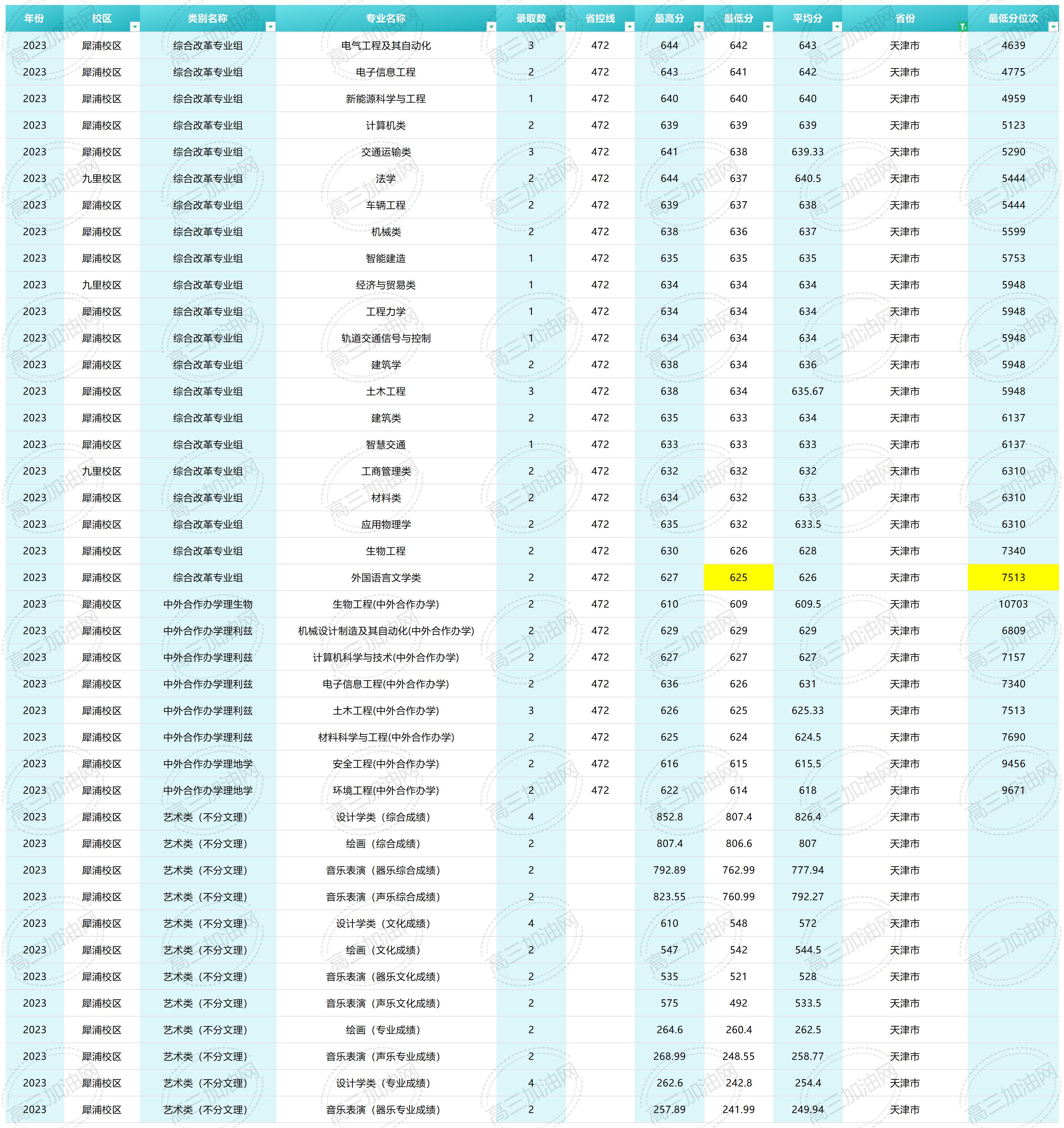Open the 最高分 column filter dropdown
This screenshot has height=1128, width=1064.
pos(699,27)
